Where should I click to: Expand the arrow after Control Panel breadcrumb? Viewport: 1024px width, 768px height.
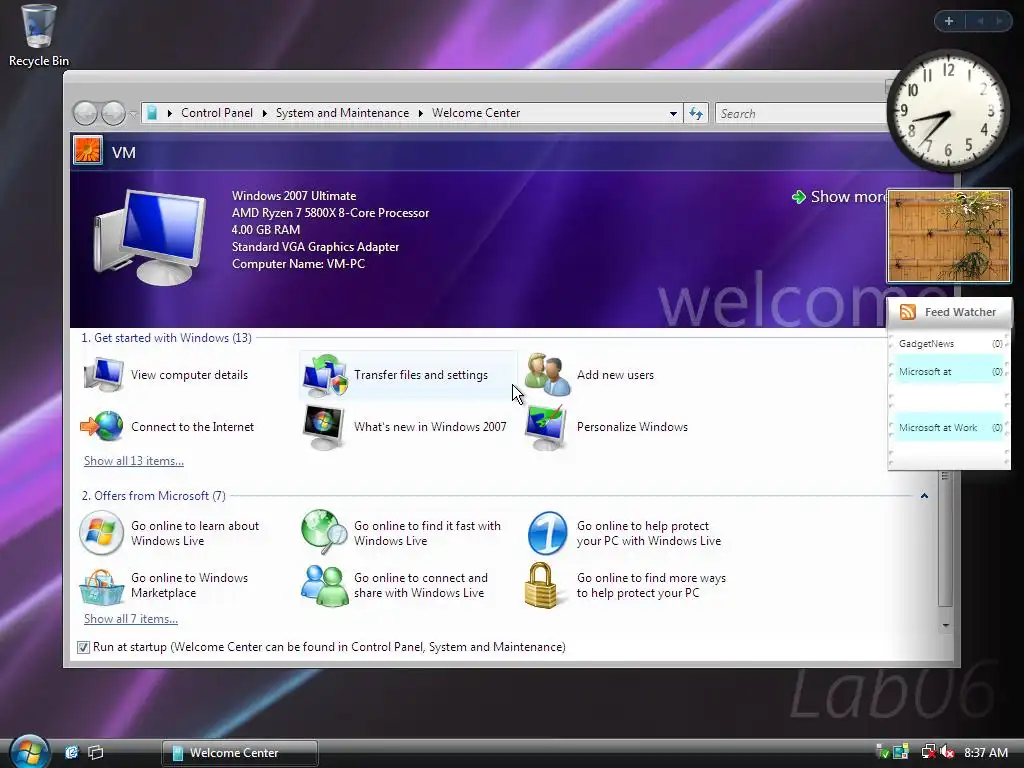click(264, 114)
